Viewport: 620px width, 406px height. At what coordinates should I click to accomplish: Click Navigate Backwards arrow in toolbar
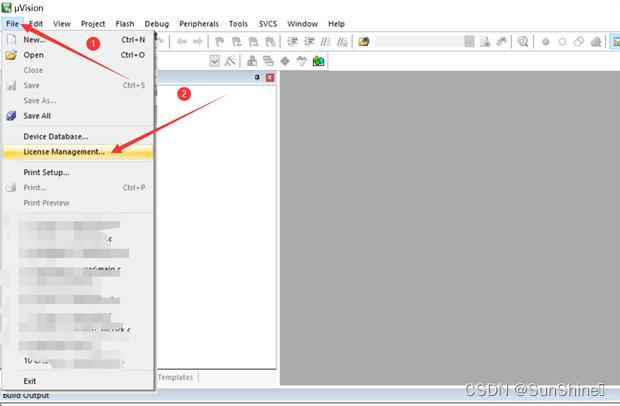tap(181, 42)
